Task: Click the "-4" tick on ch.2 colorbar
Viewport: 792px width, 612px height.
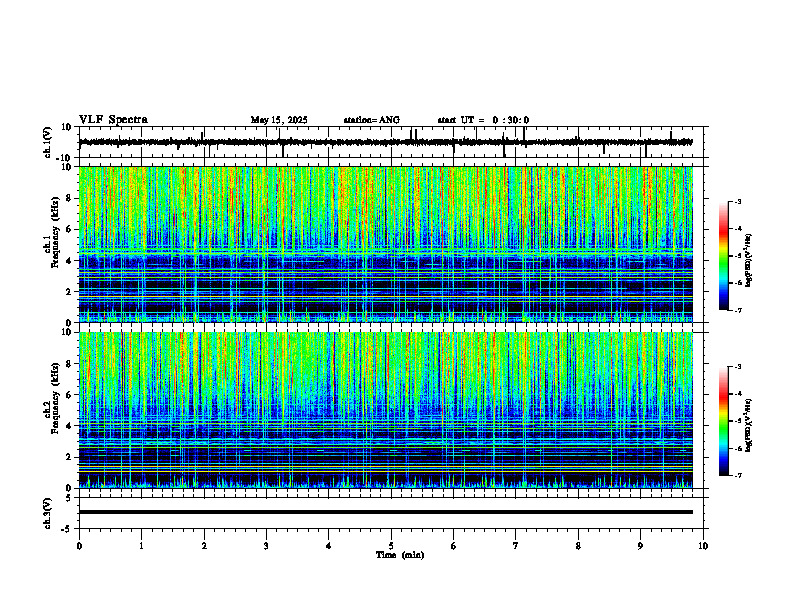Action: (737, 394)
